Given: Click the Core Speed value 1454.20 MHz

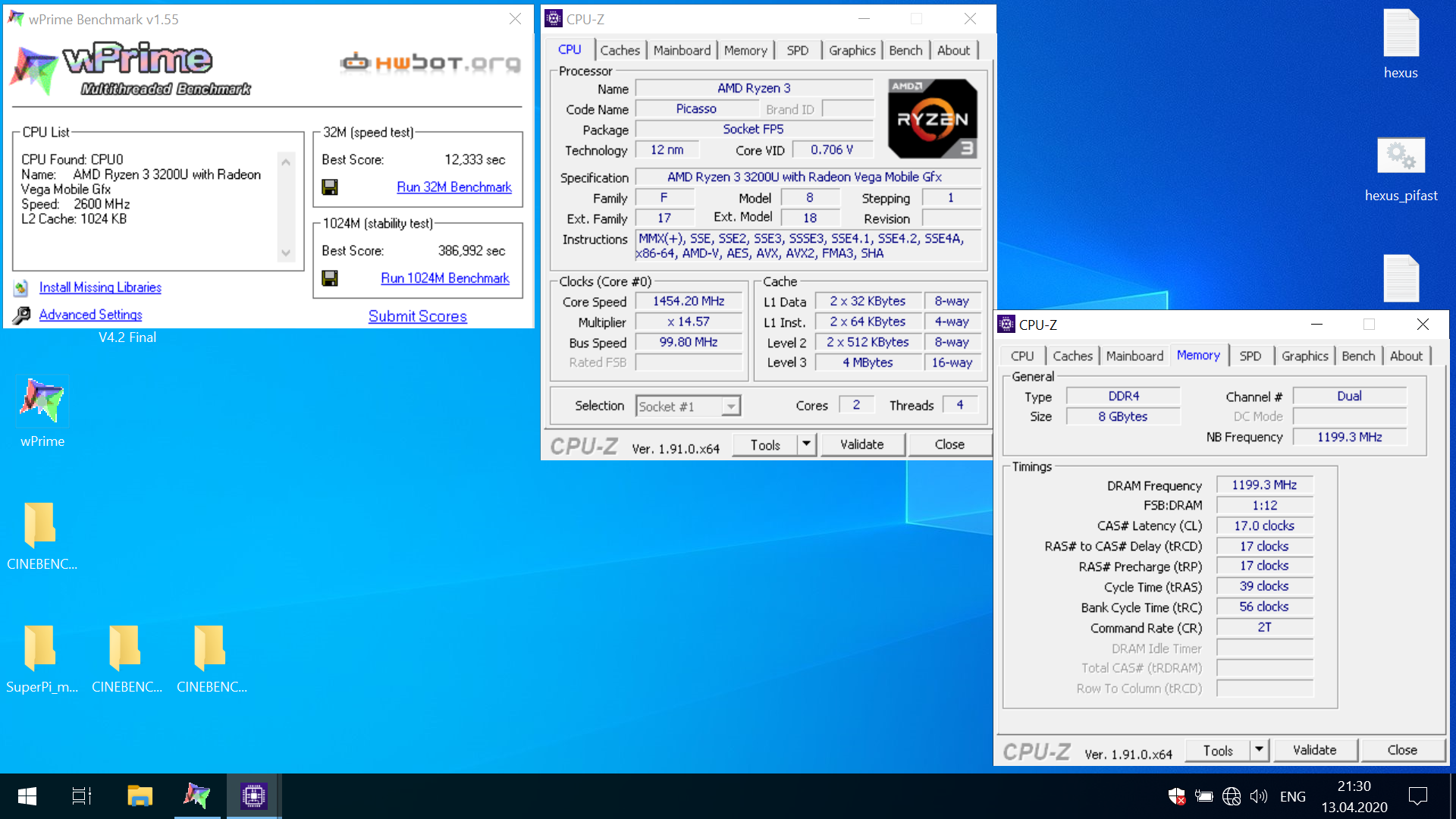Looking at the screenshot, I should (689, 301).
